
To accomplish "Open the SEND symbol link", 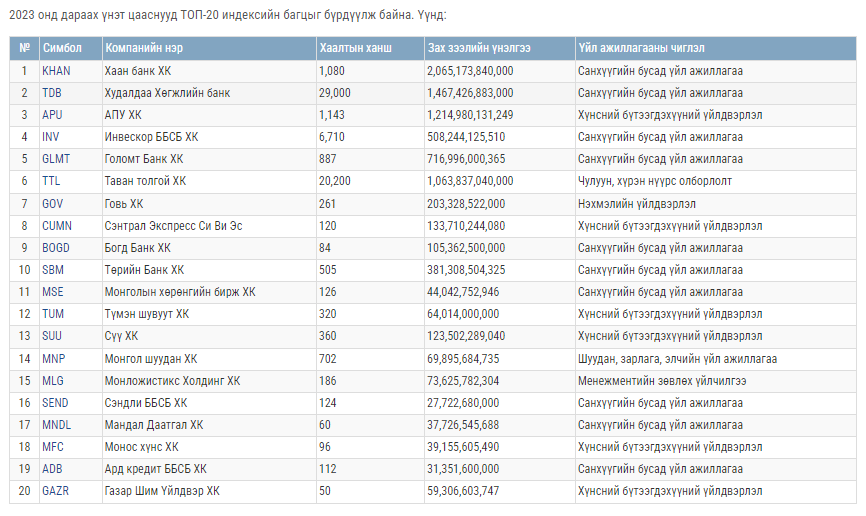I will coord(55,403).
